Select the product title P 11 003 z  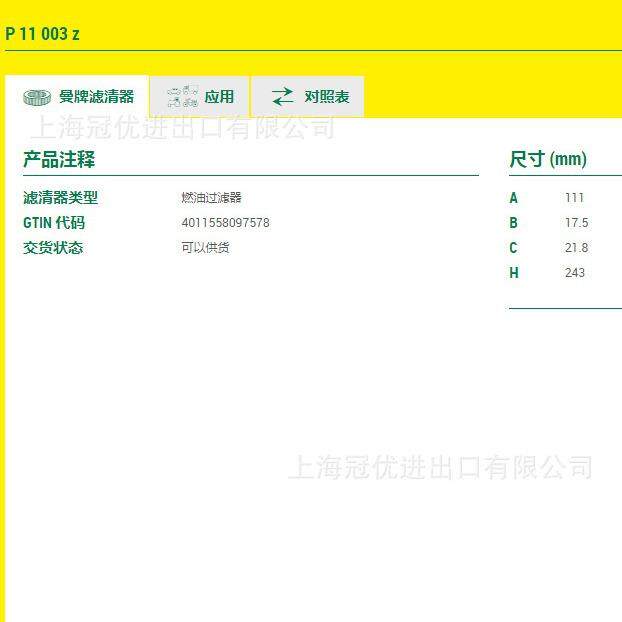tap(42, 34)
